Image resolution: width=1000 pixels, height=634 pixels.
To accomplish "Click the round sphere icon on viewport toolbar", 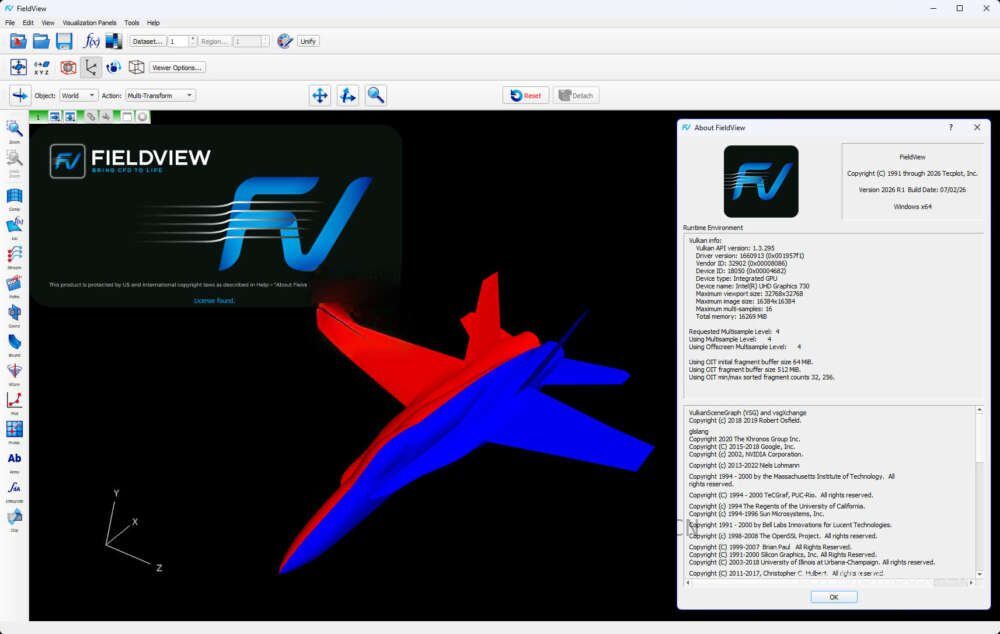I will click(142, 117).
